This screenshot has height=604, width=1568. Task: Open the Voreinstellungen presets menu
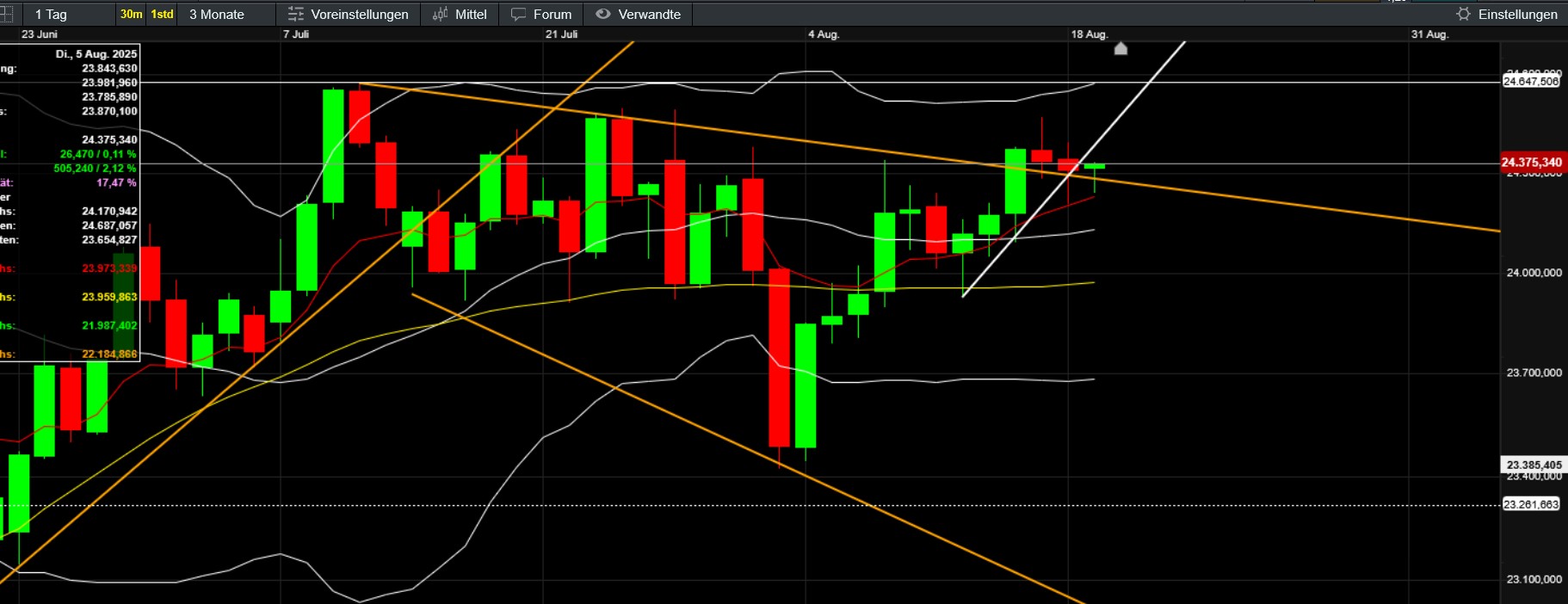click(348, 14)
